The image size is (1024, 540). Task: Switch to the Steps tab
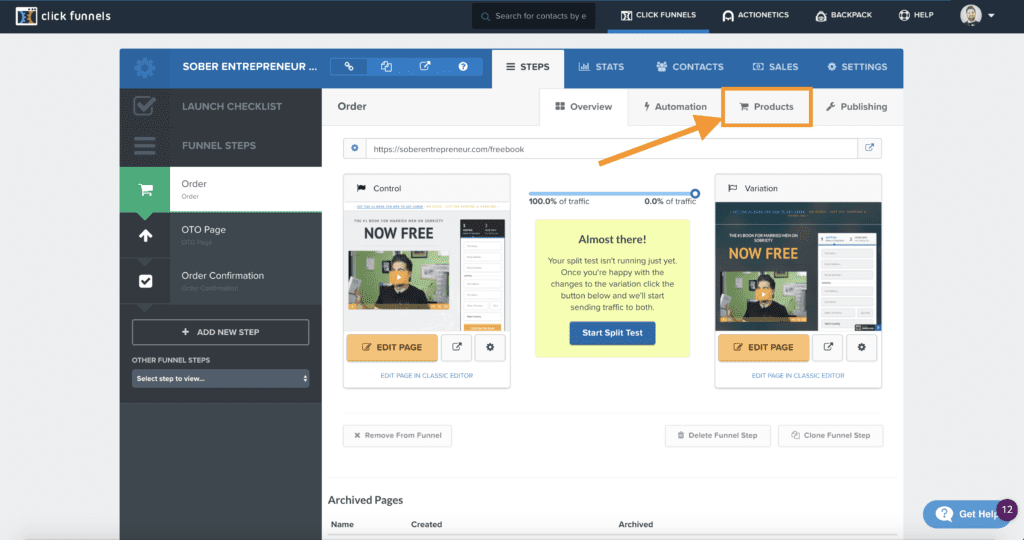(x=528, y=67)
